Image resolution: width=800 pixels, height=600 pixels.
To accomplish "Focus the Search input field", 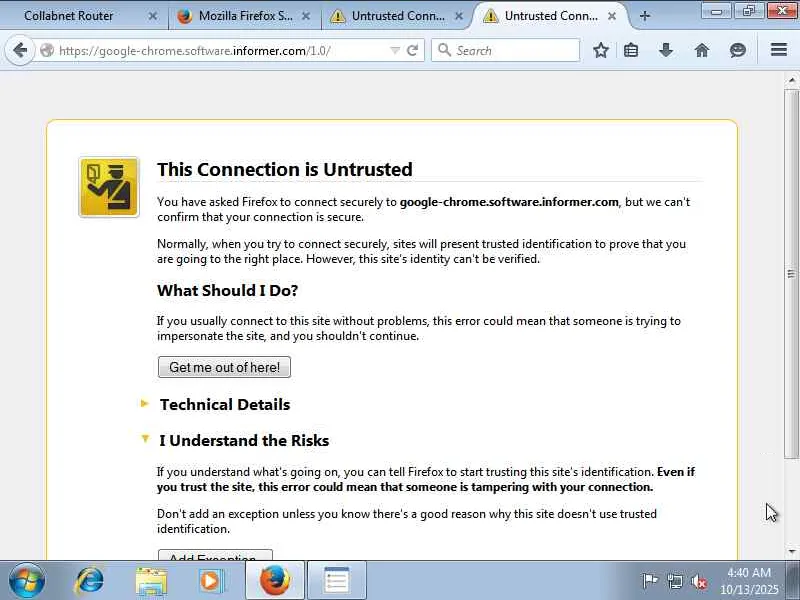I will tap(505, 50).
